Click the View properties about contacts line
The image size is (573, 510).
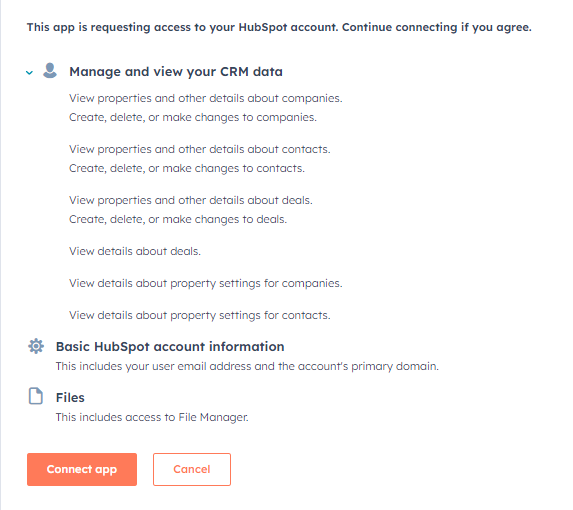click(200, 149)
